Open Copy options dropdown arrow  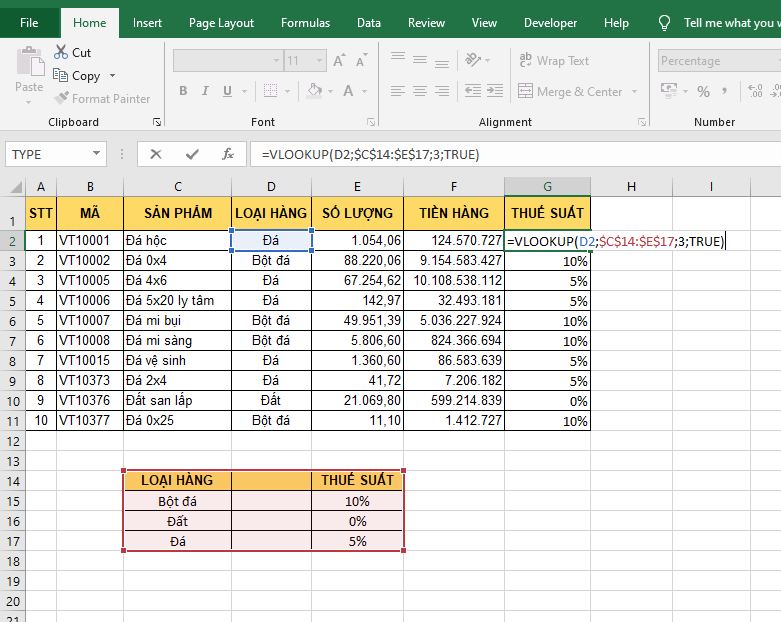(x=113, y=76)
